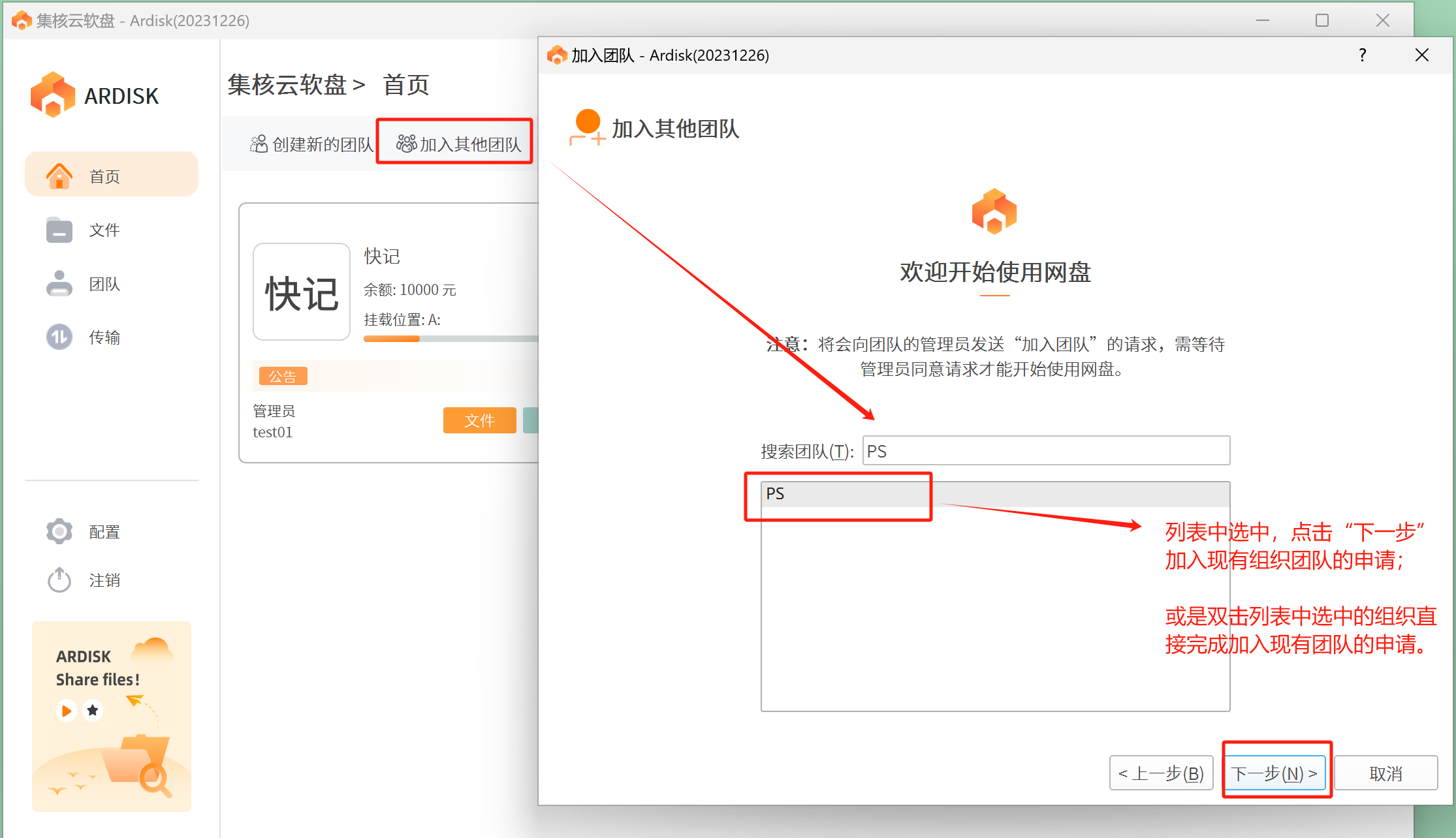Select the 团队 person icon in the sidebar
1456x838 pixels.
pyautogui.click(x=59, y=283)
